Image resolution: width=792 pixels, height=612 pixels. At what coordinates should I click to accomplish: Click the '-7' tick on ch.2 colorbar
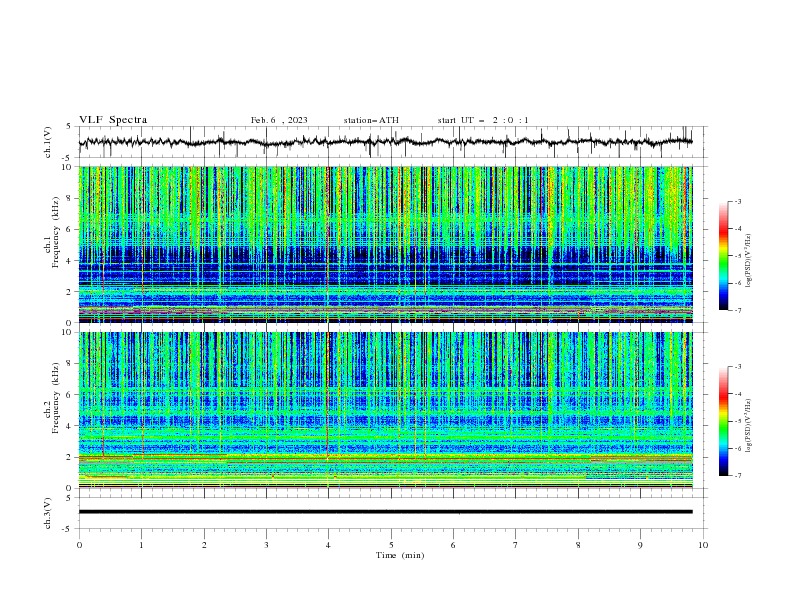point(737,476)
